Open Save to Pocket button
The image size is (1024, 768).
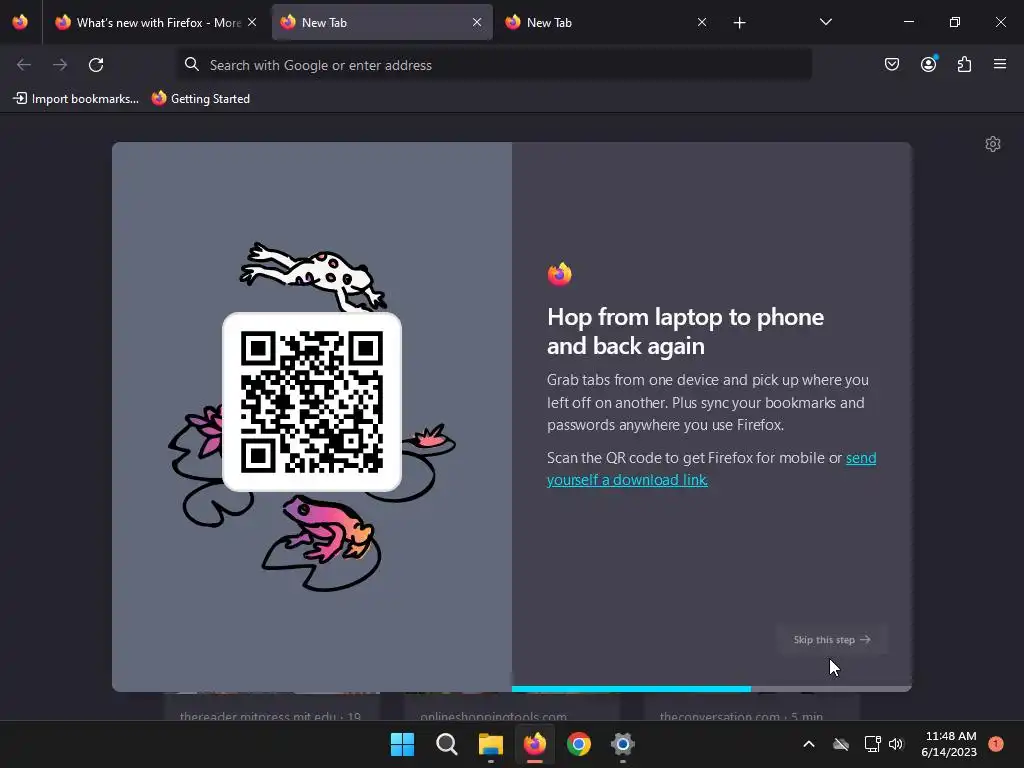(891, 64)
